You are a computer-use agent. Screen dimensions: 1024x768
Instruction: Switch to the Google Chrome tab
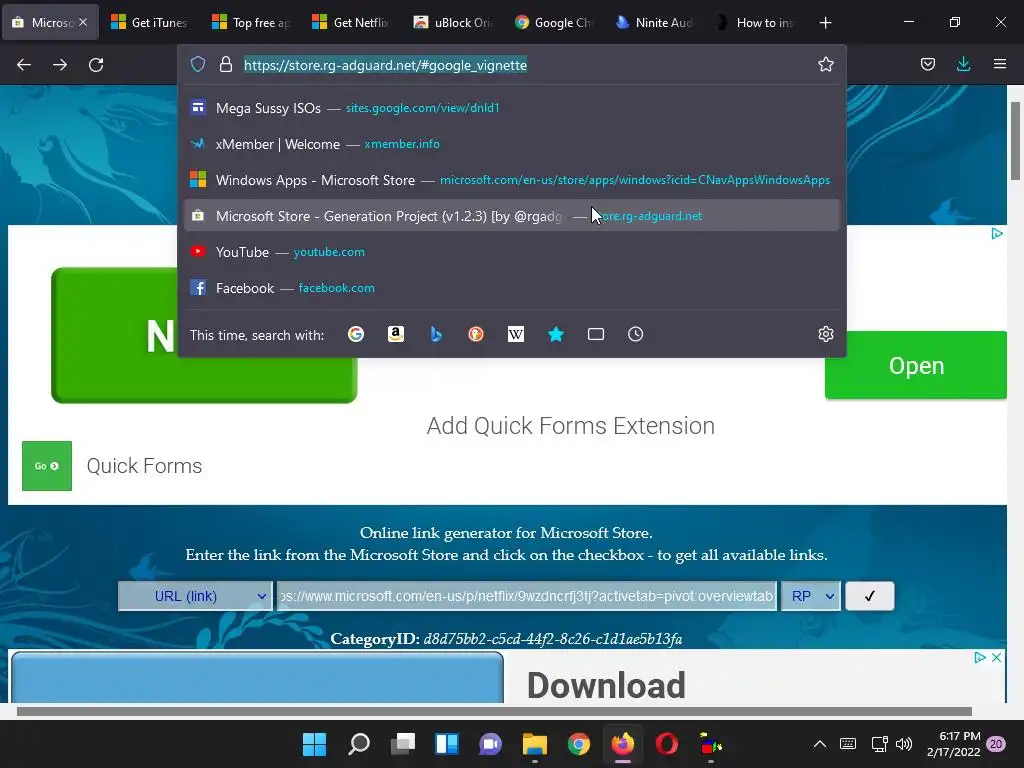(552, 23)
